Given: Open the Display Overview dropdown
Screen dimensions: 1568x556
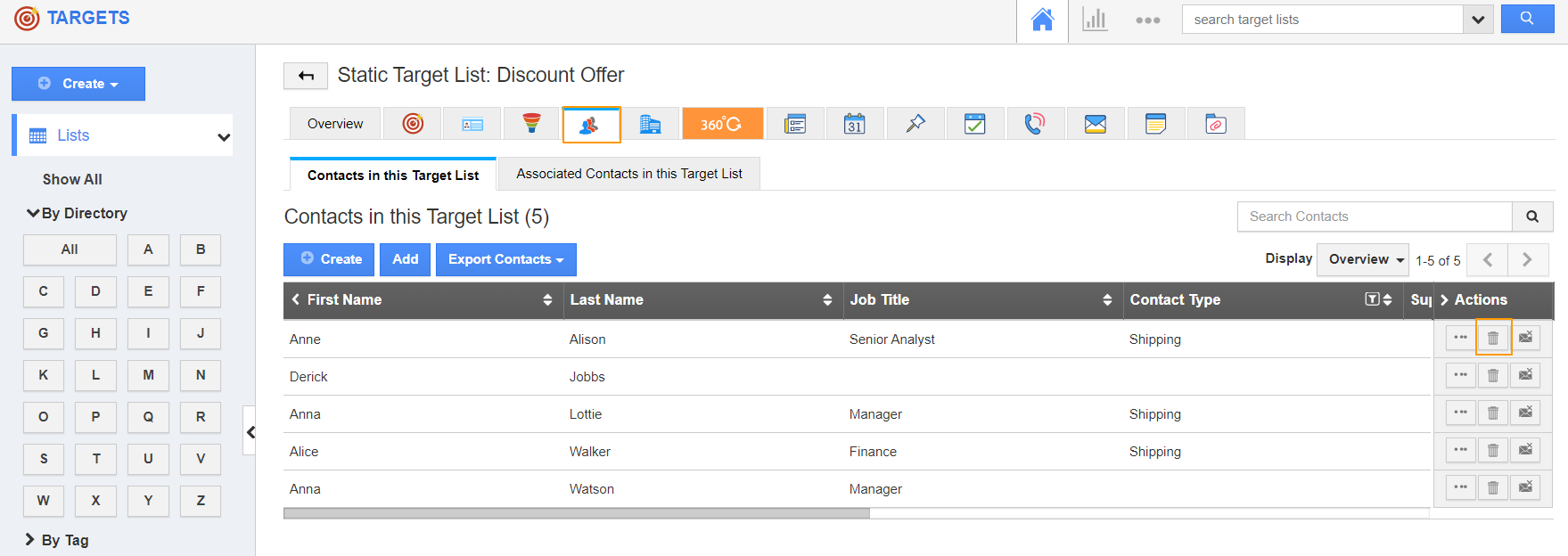Looking at the screenshot, I should pyautogui.click(x=1362, y=259).
